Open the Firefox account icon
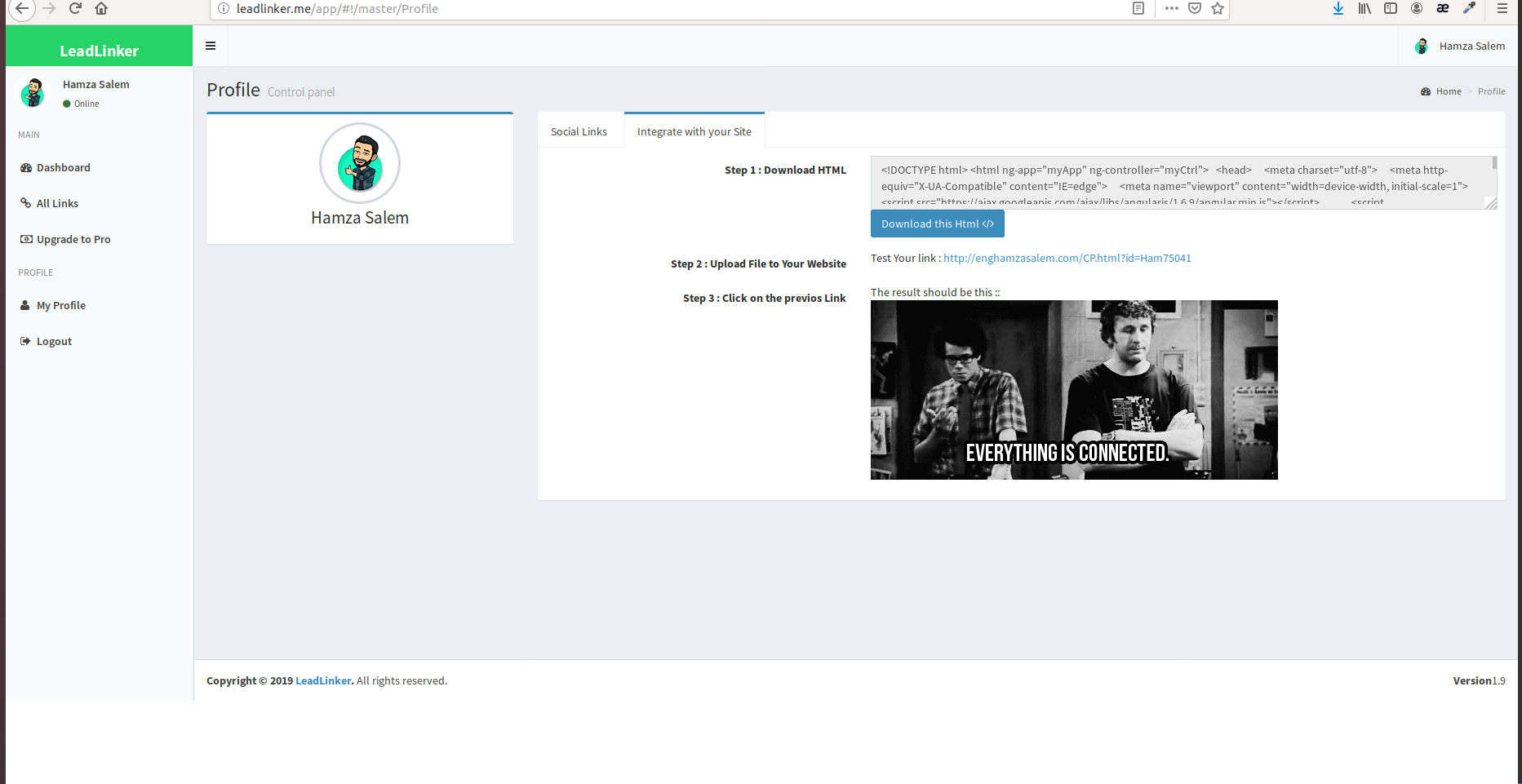 tap(1417, 8)
